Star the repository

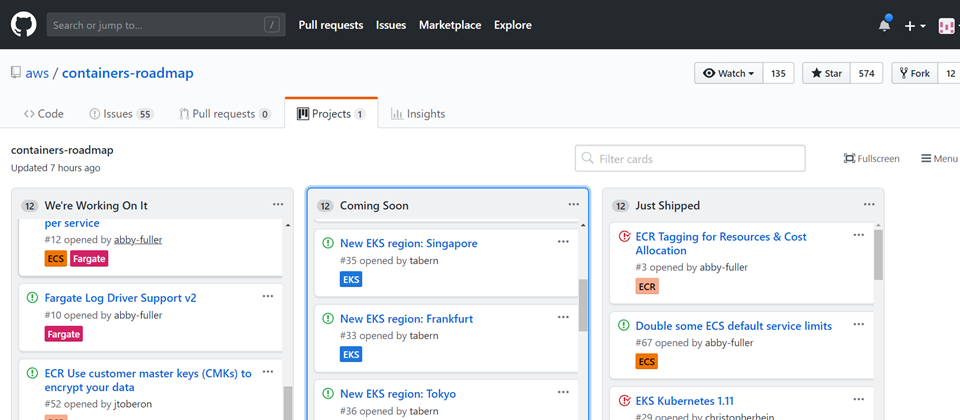coord(827,73)
